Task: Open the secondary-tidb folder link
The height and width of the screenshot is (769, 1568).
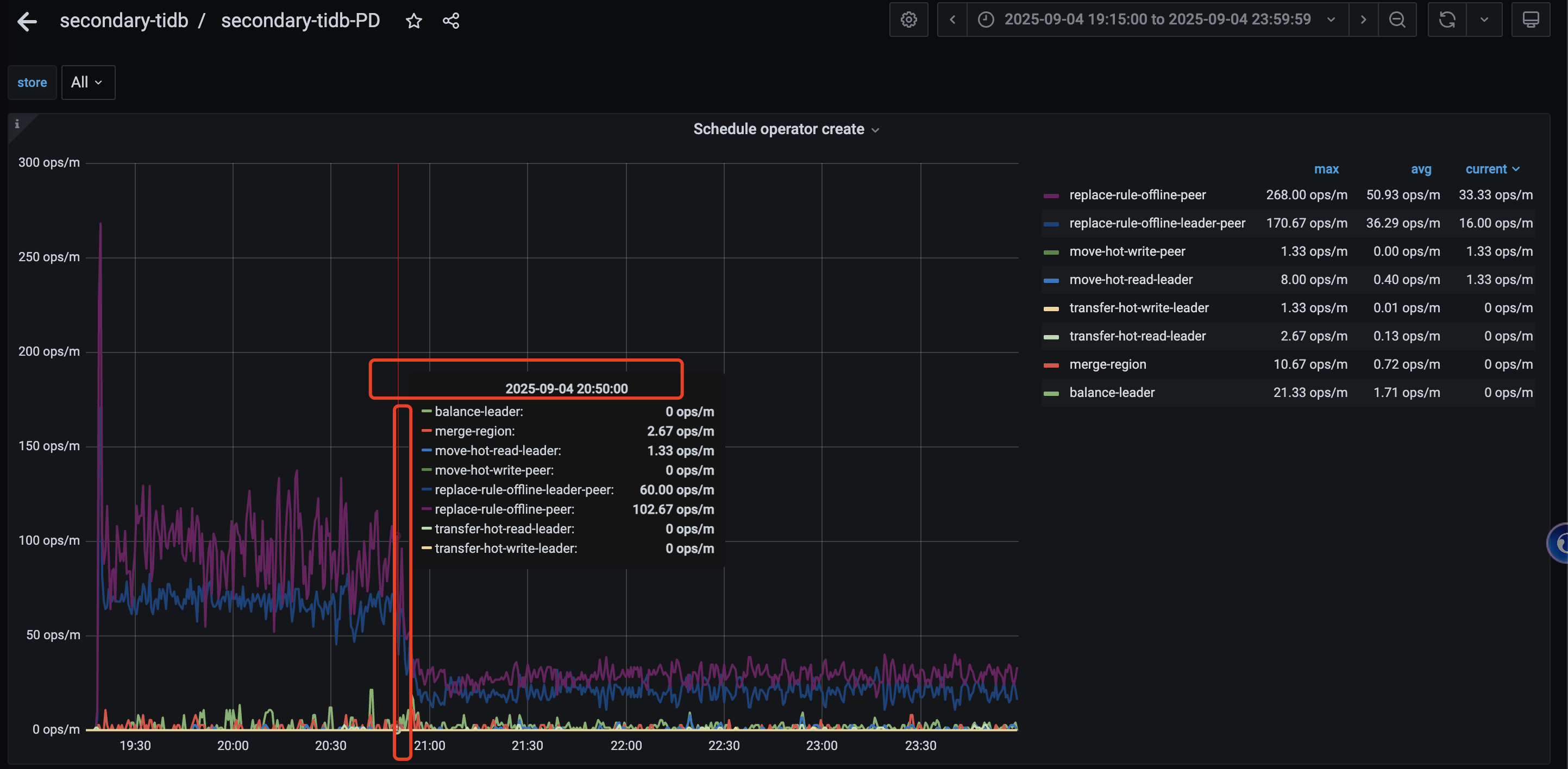Action: (x=123, y=21)
